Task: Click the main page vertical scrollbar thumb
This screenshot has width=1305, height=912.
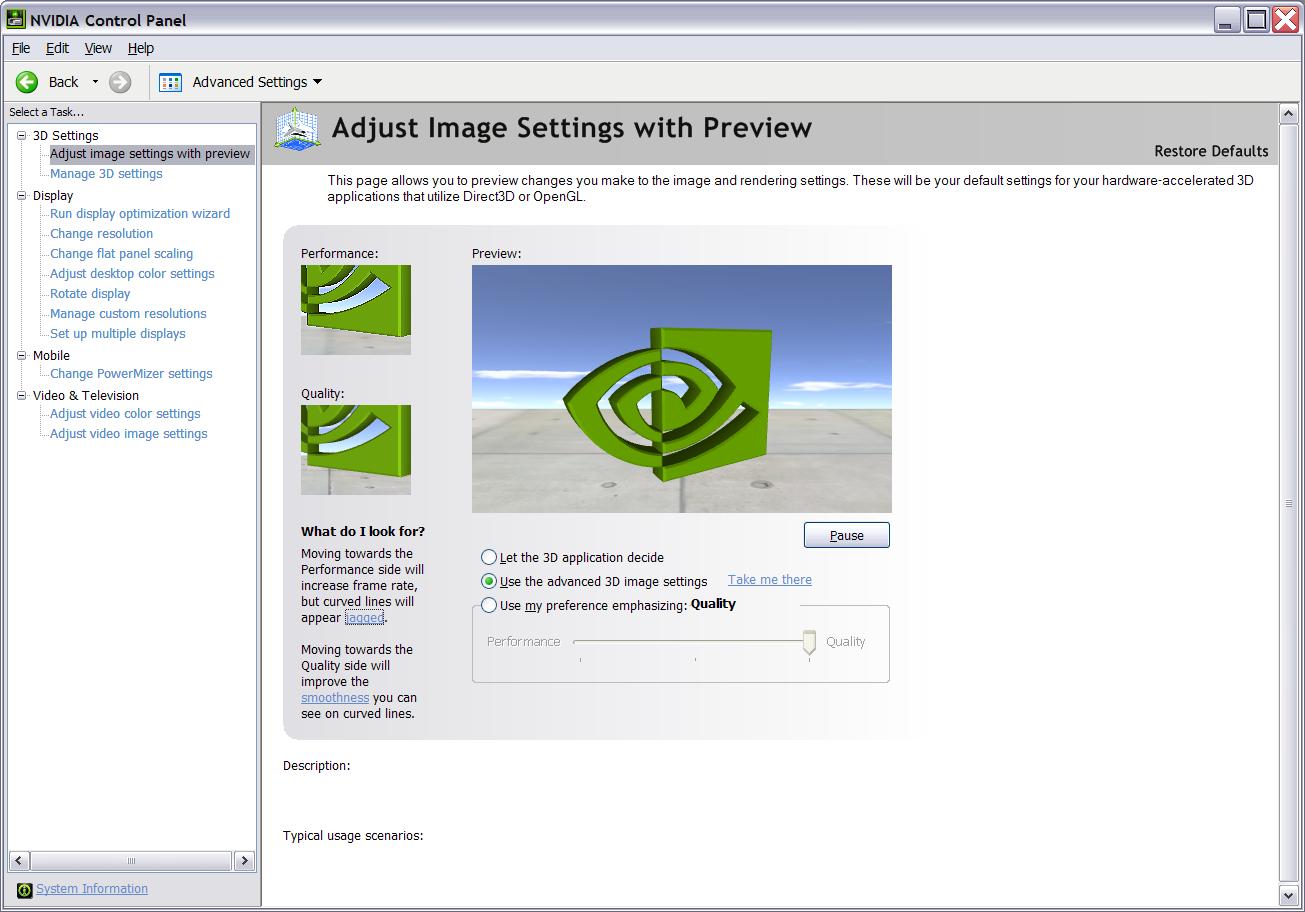Action: (1288, 504)
